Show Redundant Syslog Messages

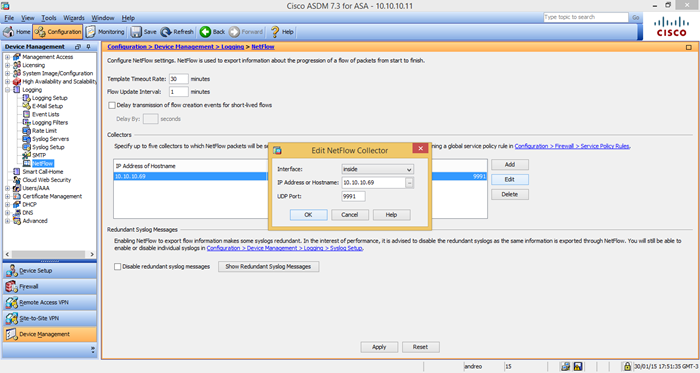(268, 266)
